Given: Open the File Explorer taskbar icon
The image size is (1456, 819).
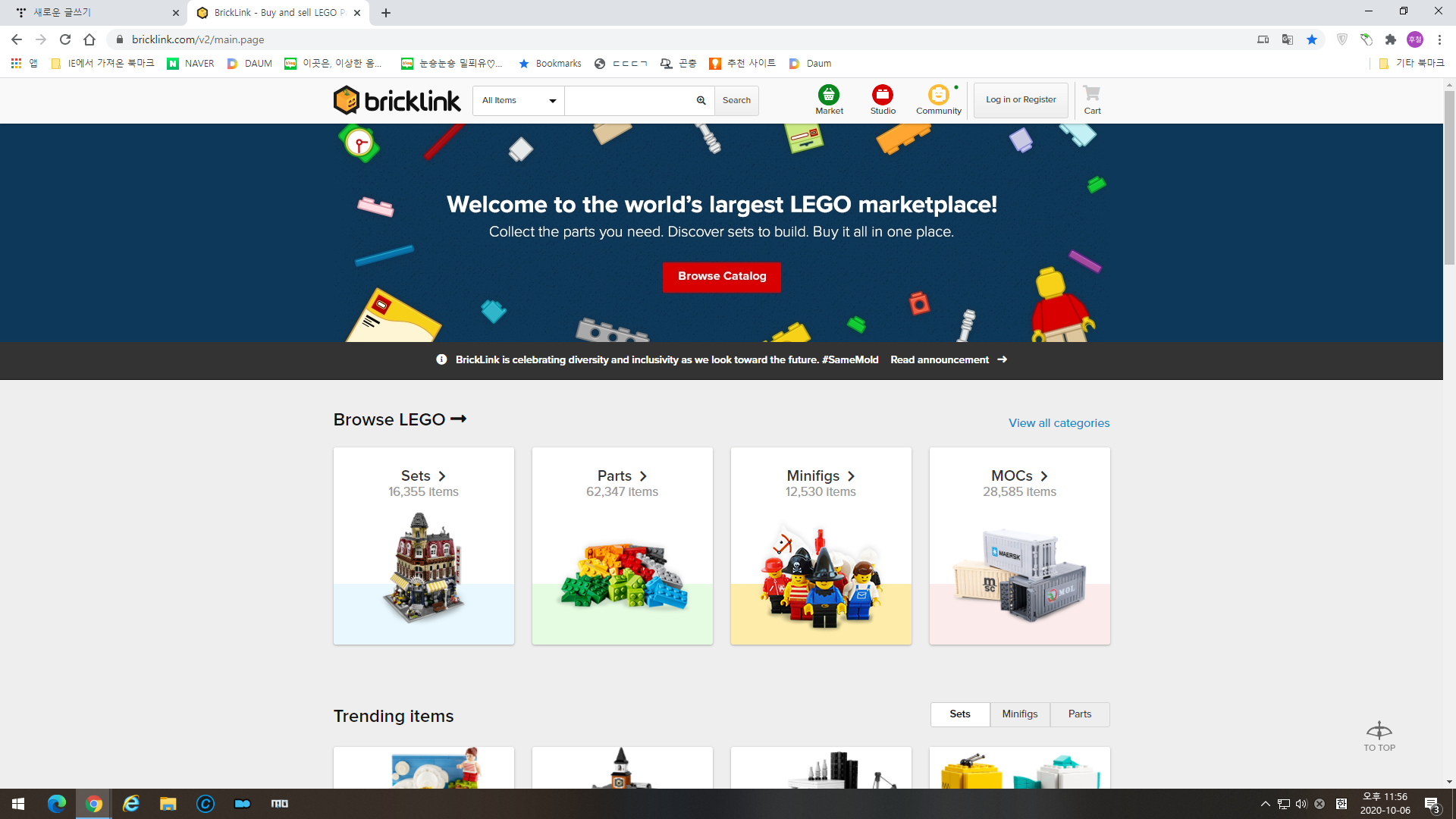Looking at the screenshot, I should [x=168, y=804].
